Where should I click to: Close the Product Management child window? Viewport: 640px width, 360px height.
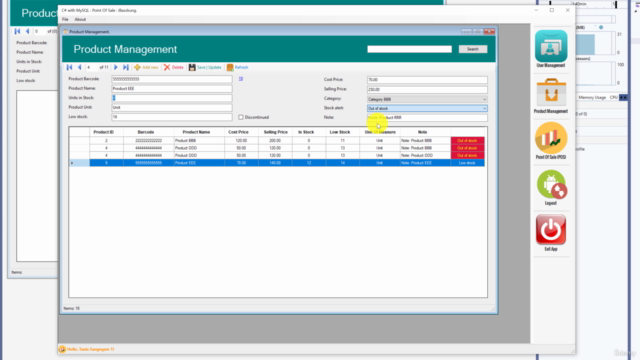click(x=489, y=31)
